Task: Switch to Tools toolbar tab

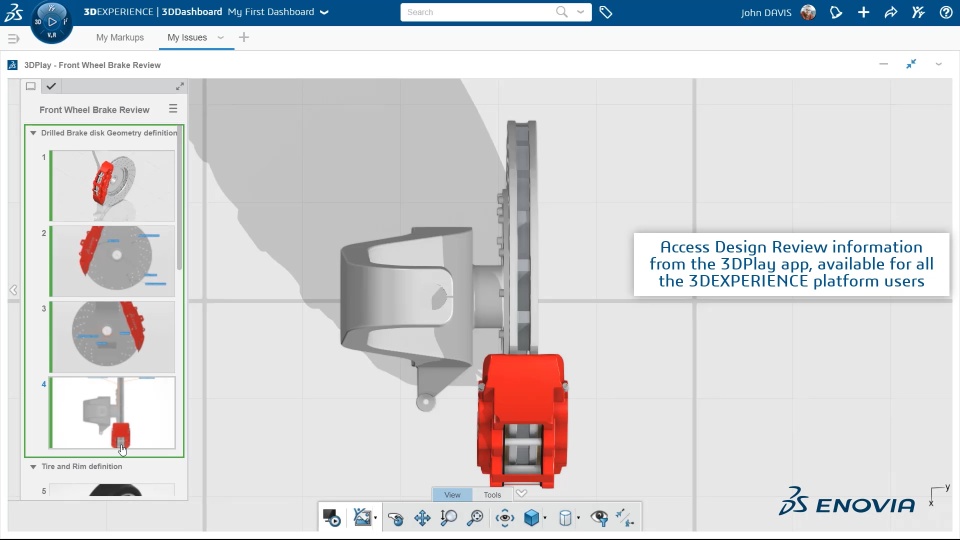Action: click(492, 495)
